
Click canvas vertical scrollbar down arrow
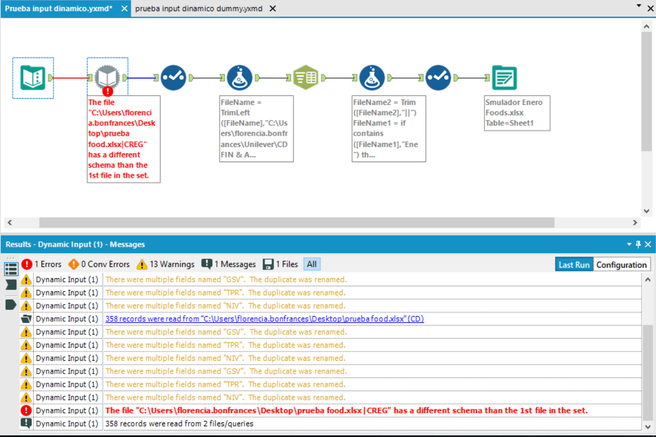tap(646, 211)
